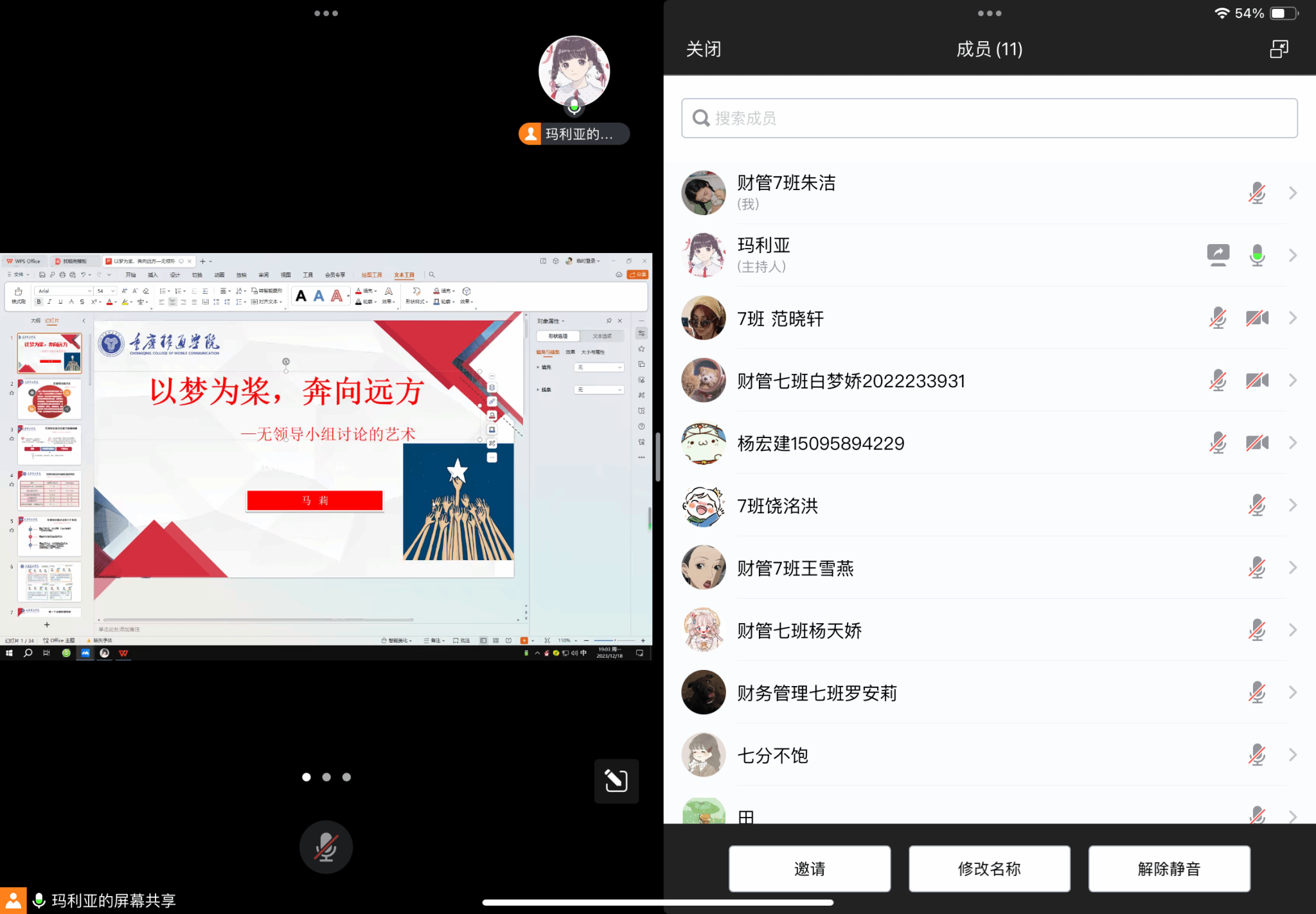Screen dimensions: 1316x914
Task: Tap the microphone icon for host 玛利亚
Action: point(1257,255)
